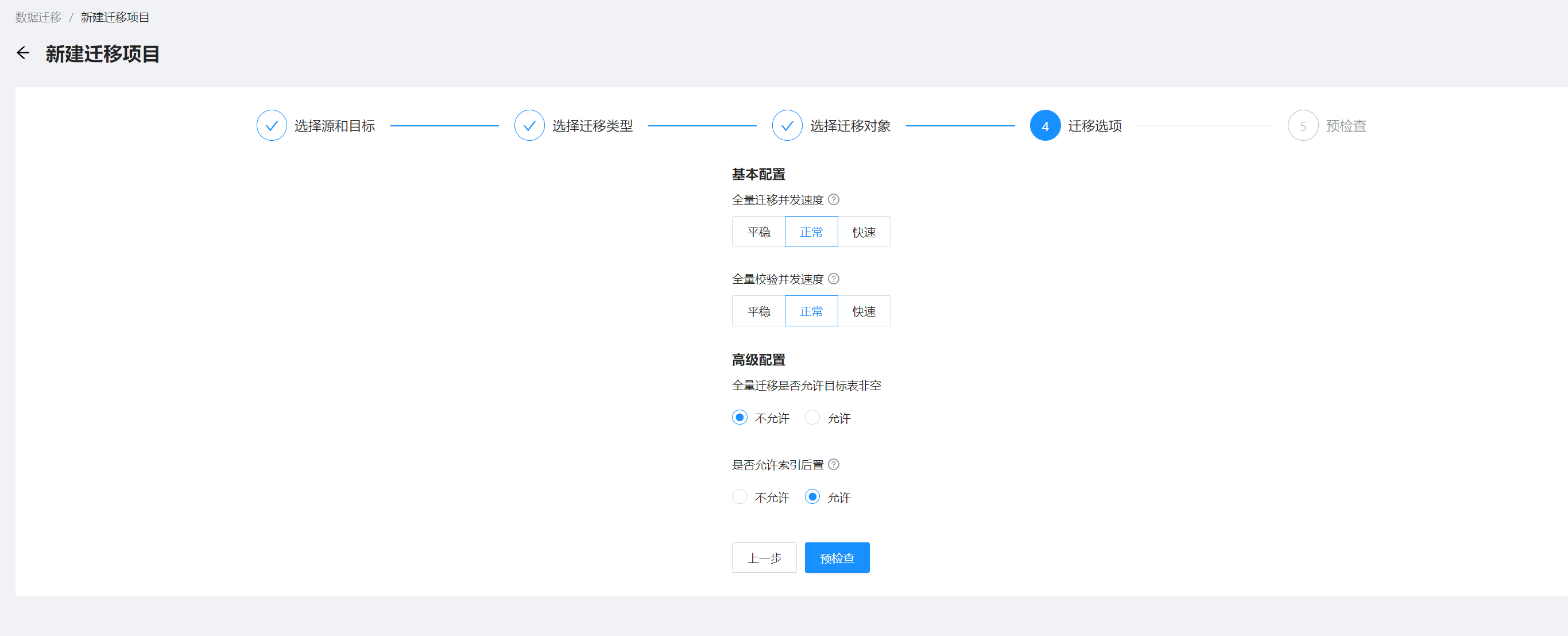1568x636 pixels.
Task: Select 允许 for 目标表非空 option
Action: coord(812,417)
